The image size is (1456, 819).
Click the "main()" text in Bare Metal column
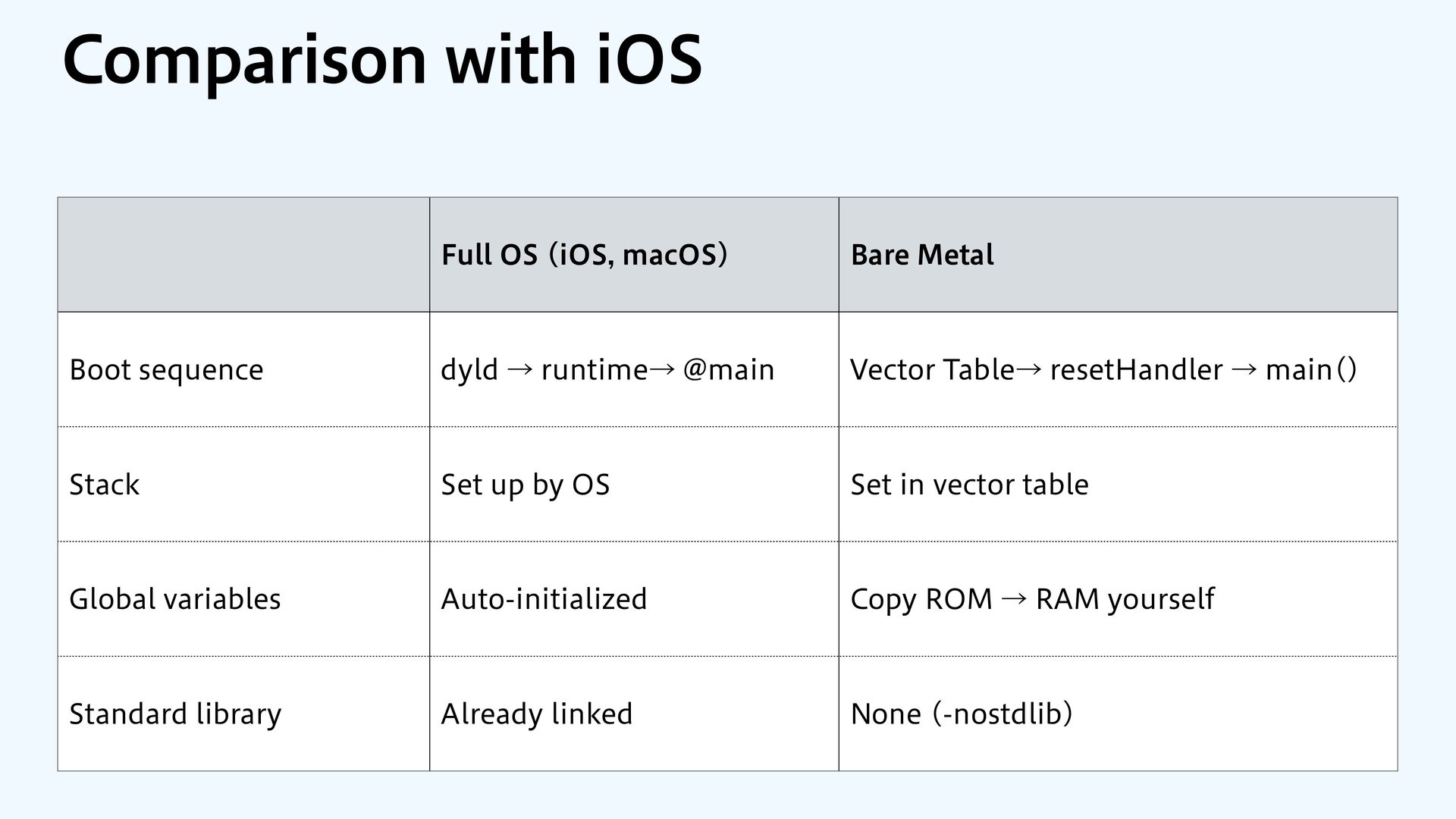[1310, 370]
